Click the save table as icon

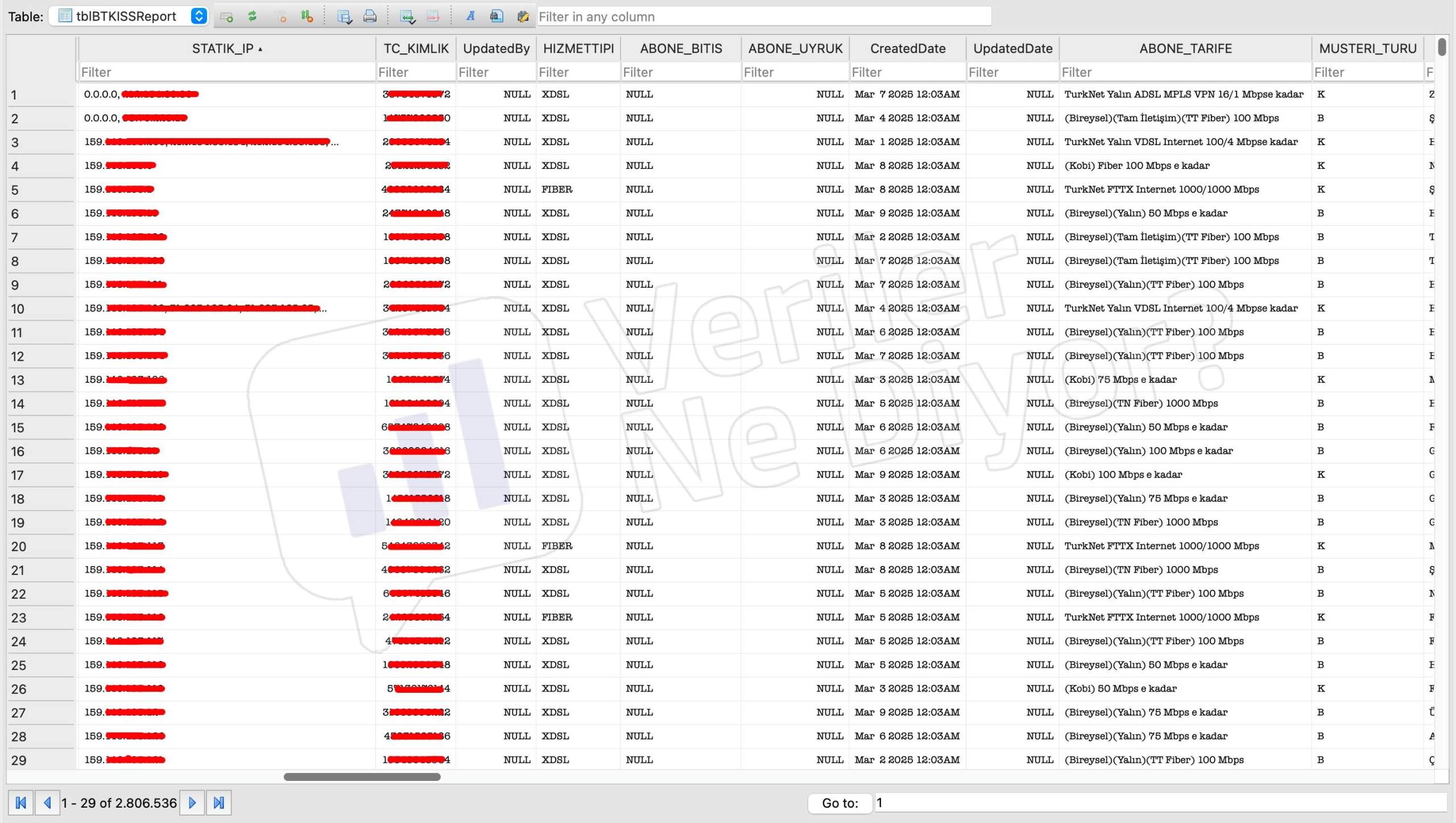point(344,16)
